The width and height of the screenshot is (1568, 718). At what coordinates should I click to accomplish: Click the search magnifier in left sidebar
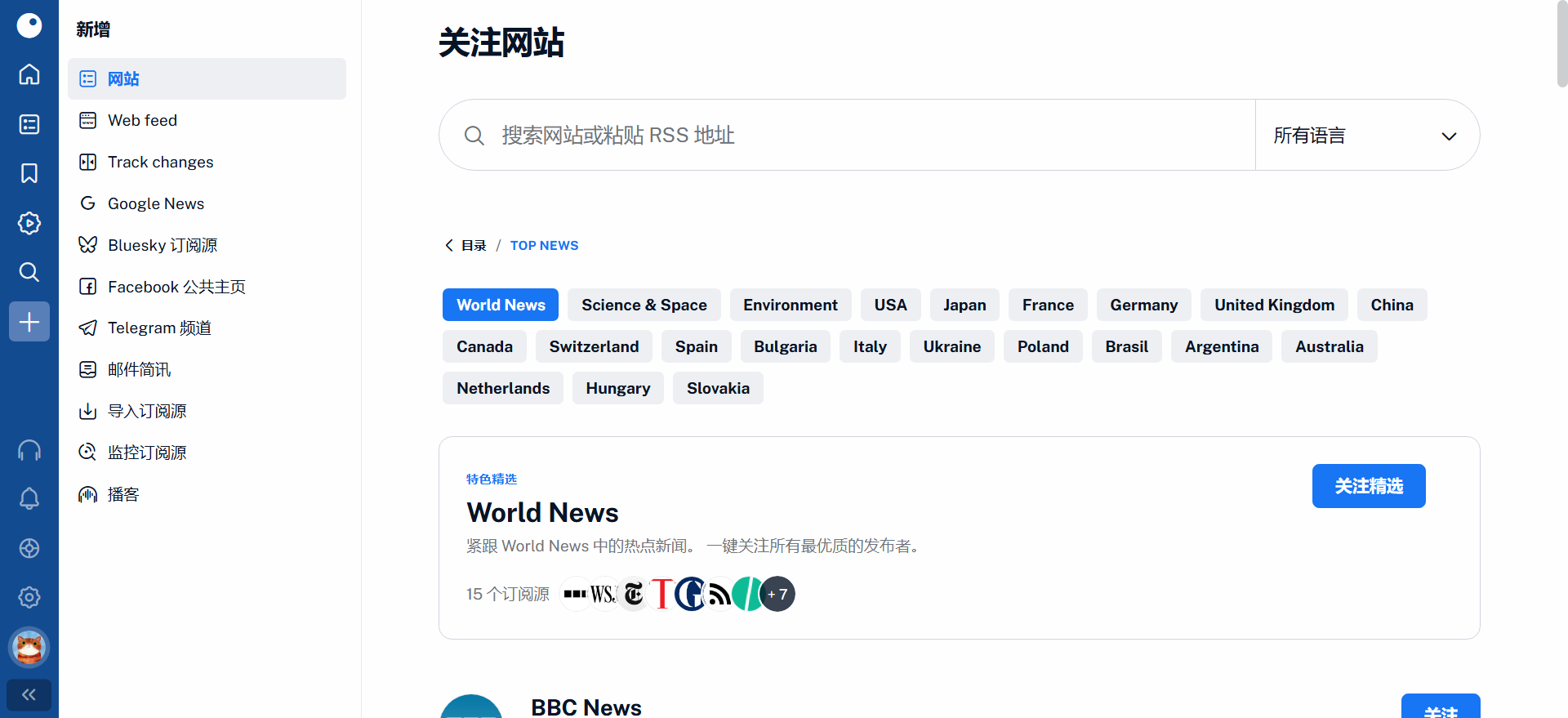tap(29, 272)
